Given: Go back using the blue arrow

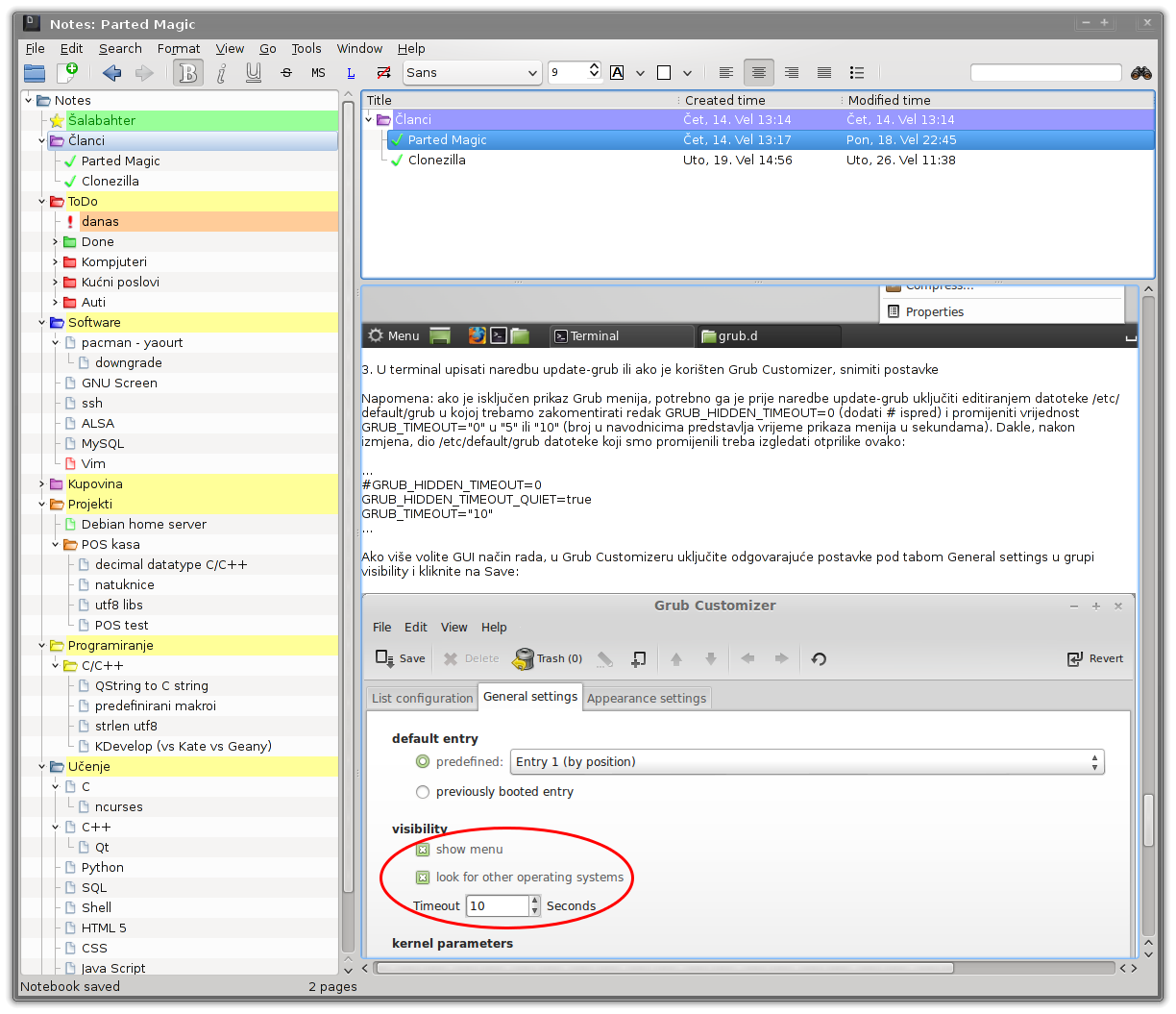Looking at the screenshot, I should click(x=112, y=73).
